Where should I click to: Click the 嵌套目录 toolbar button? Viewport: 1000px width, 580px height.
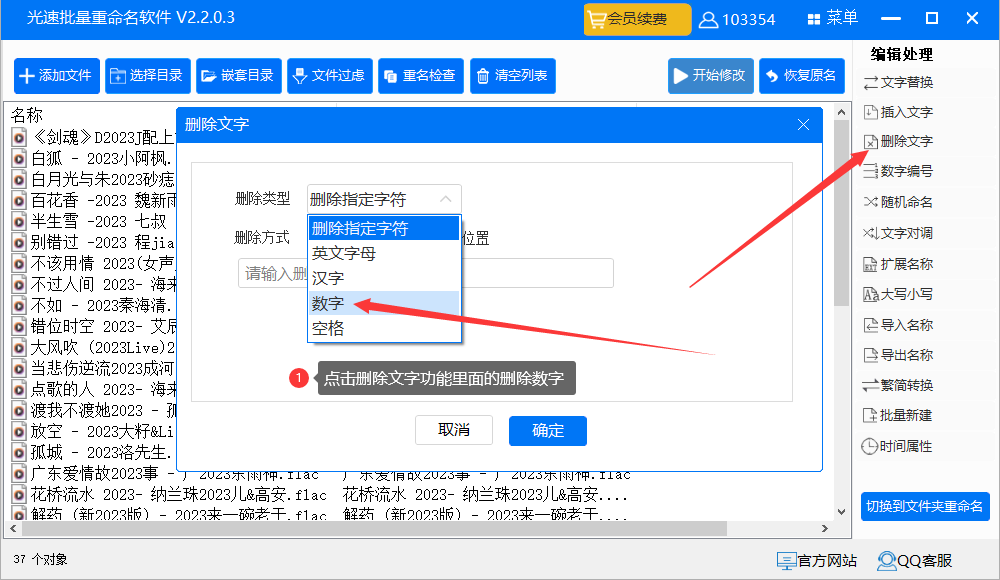click(x=239, y=76)
